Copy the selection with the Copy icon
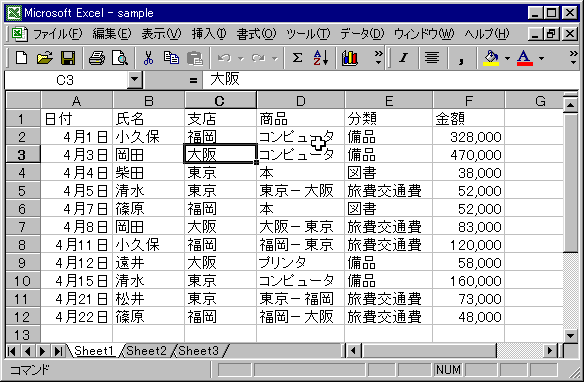The height and width of the screenshot is (382, 584). coord(171,58)
